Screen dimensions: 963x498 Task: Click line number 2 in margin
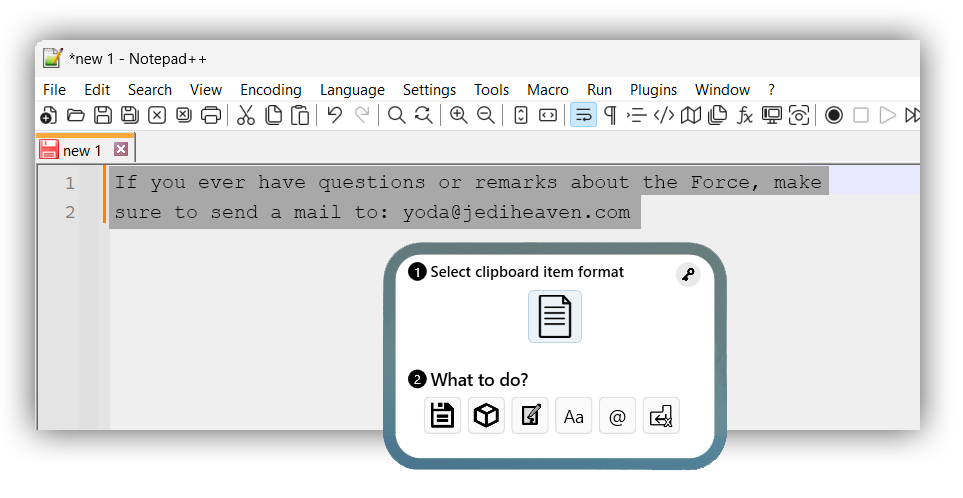click(x=70, y=212)
